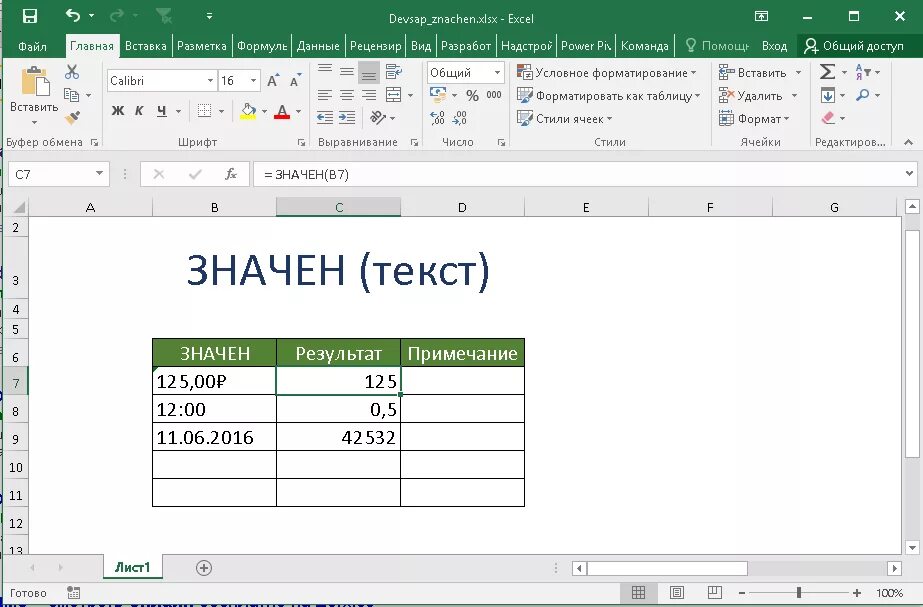923x607 pixels.
Task: Increase font size with the large A
Action: coord(273,81)
